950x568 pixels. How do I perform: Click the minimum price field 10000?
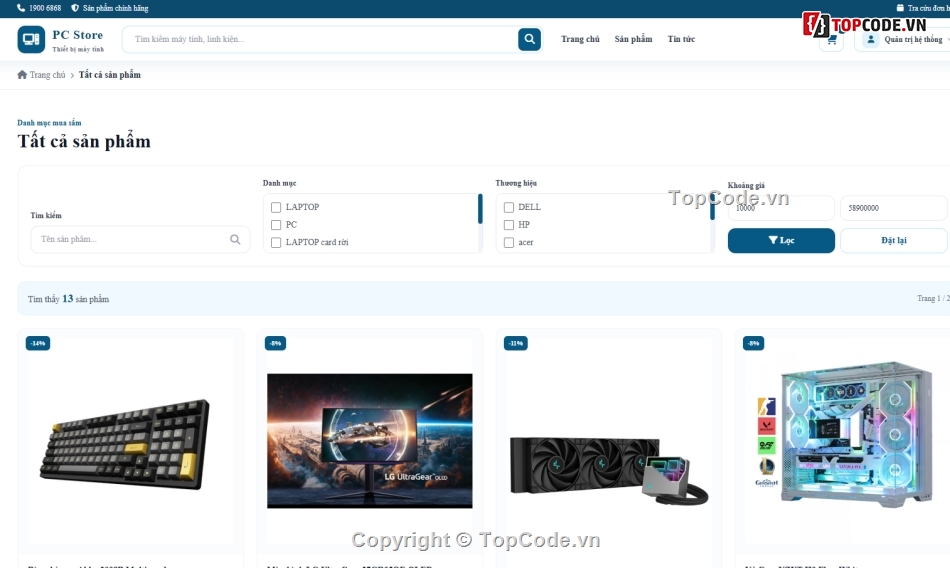tap(781, 209)
